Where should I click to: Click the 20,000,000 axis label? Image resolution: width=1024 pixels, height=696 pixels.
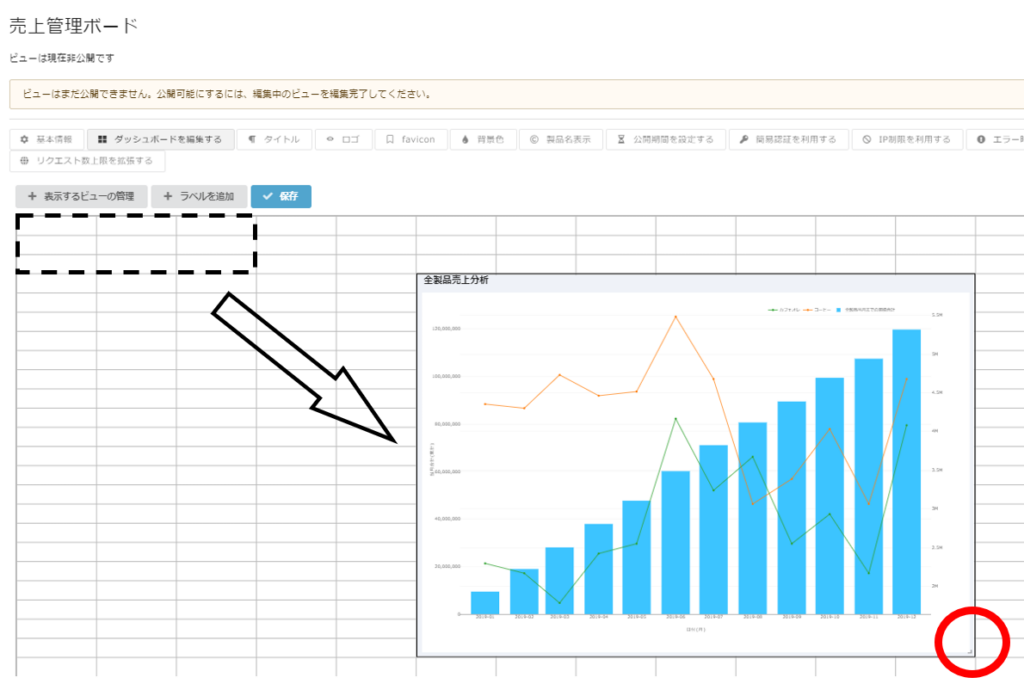point(447,567)
